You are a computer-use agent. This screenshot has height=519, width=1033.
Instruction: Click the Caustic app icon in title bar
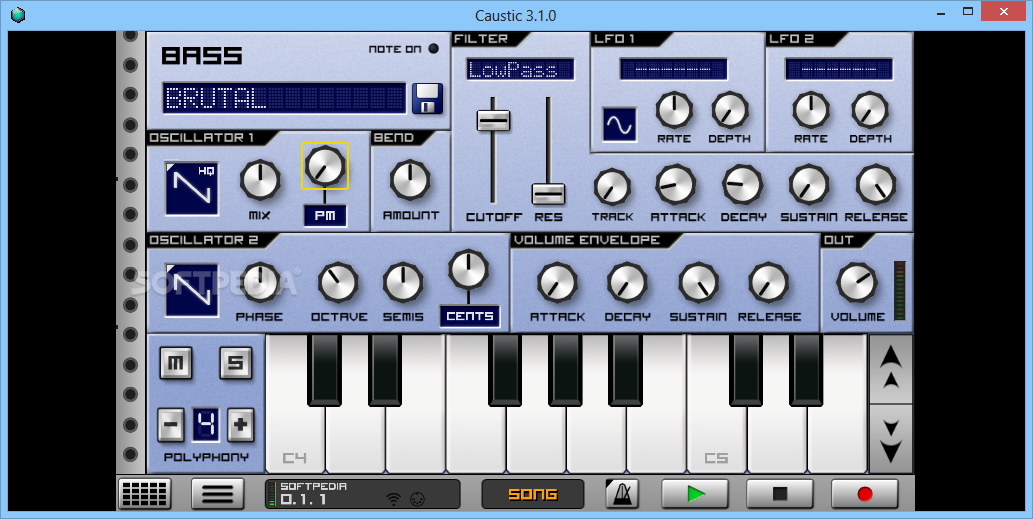pyautogui.click(x=18, y=14)
